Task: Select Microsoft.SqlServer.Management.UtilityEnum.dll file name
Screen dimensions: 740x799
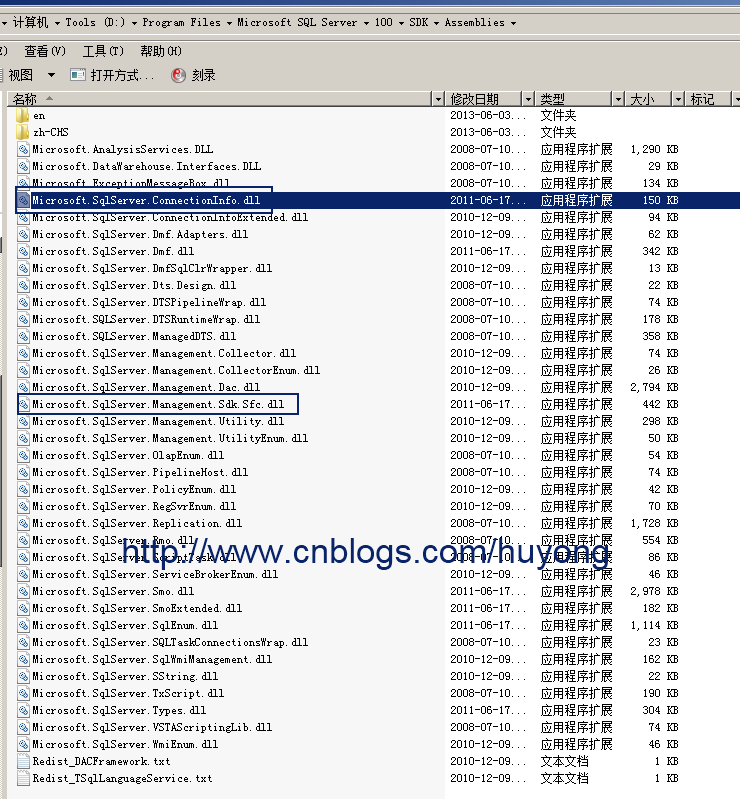Action: 170,438
